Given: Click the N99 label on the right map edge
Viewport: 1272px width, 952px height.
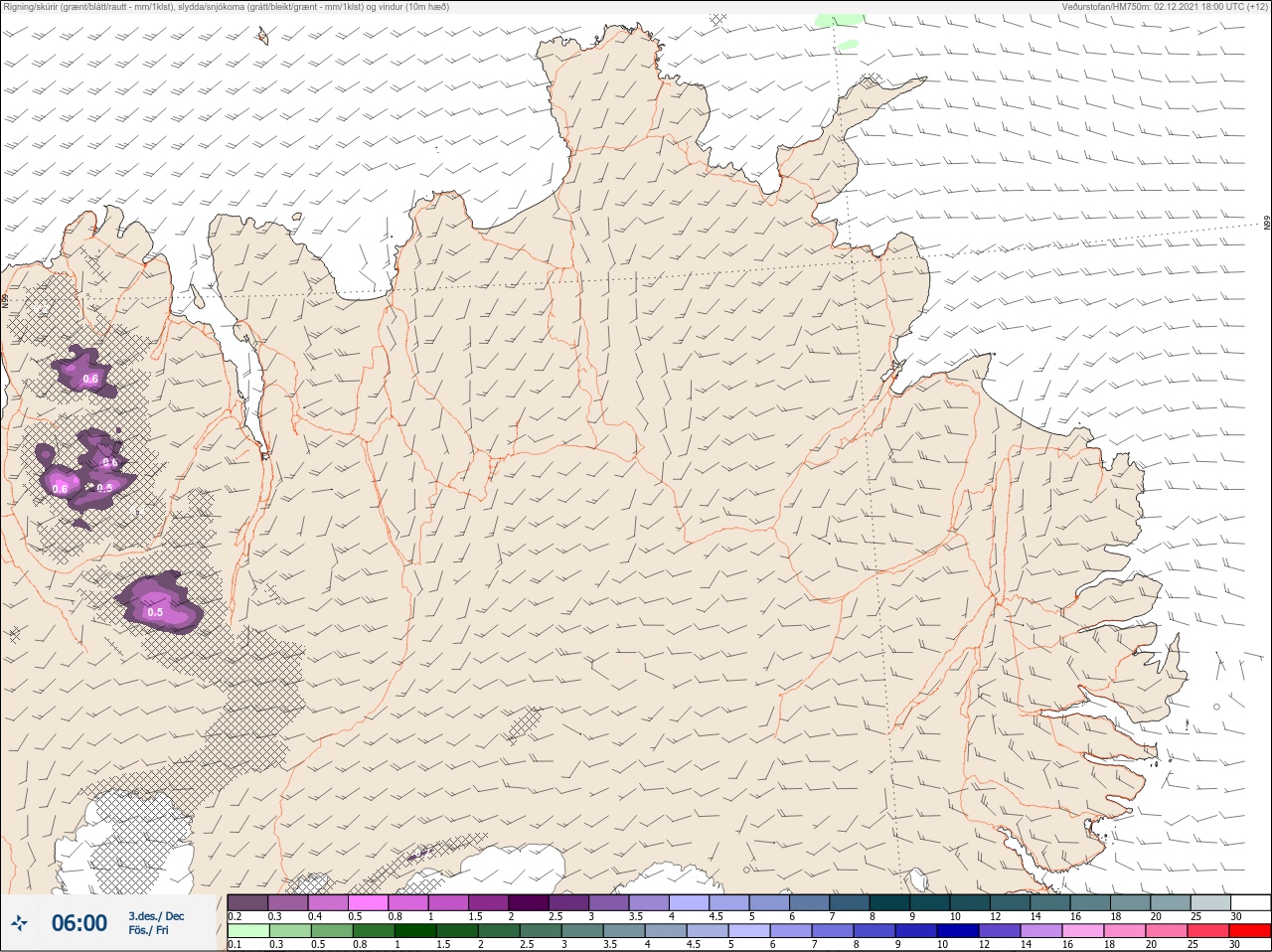Looking at the screenshot, I should 1267,224.
